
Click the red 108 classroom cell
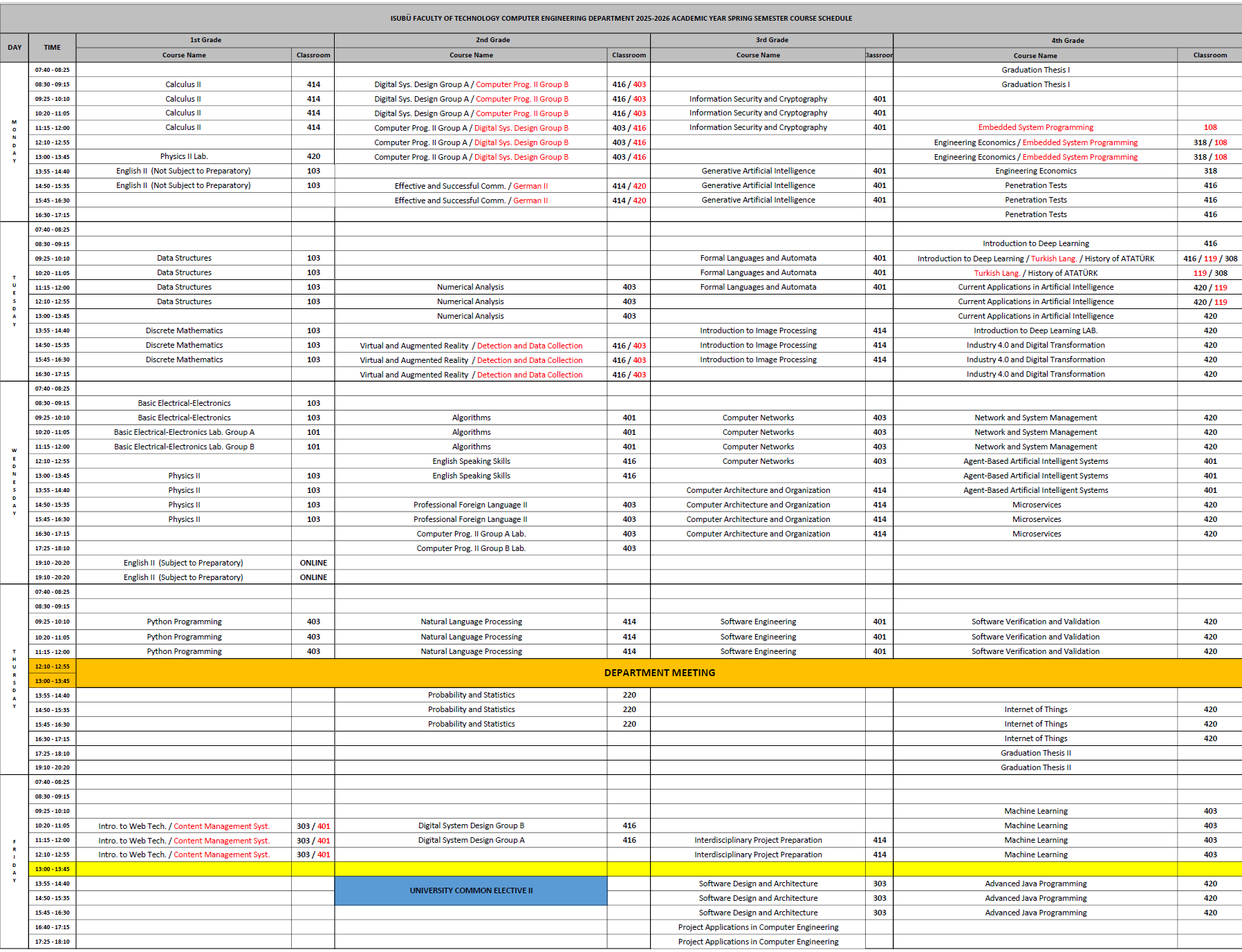tap(1209, 127)
